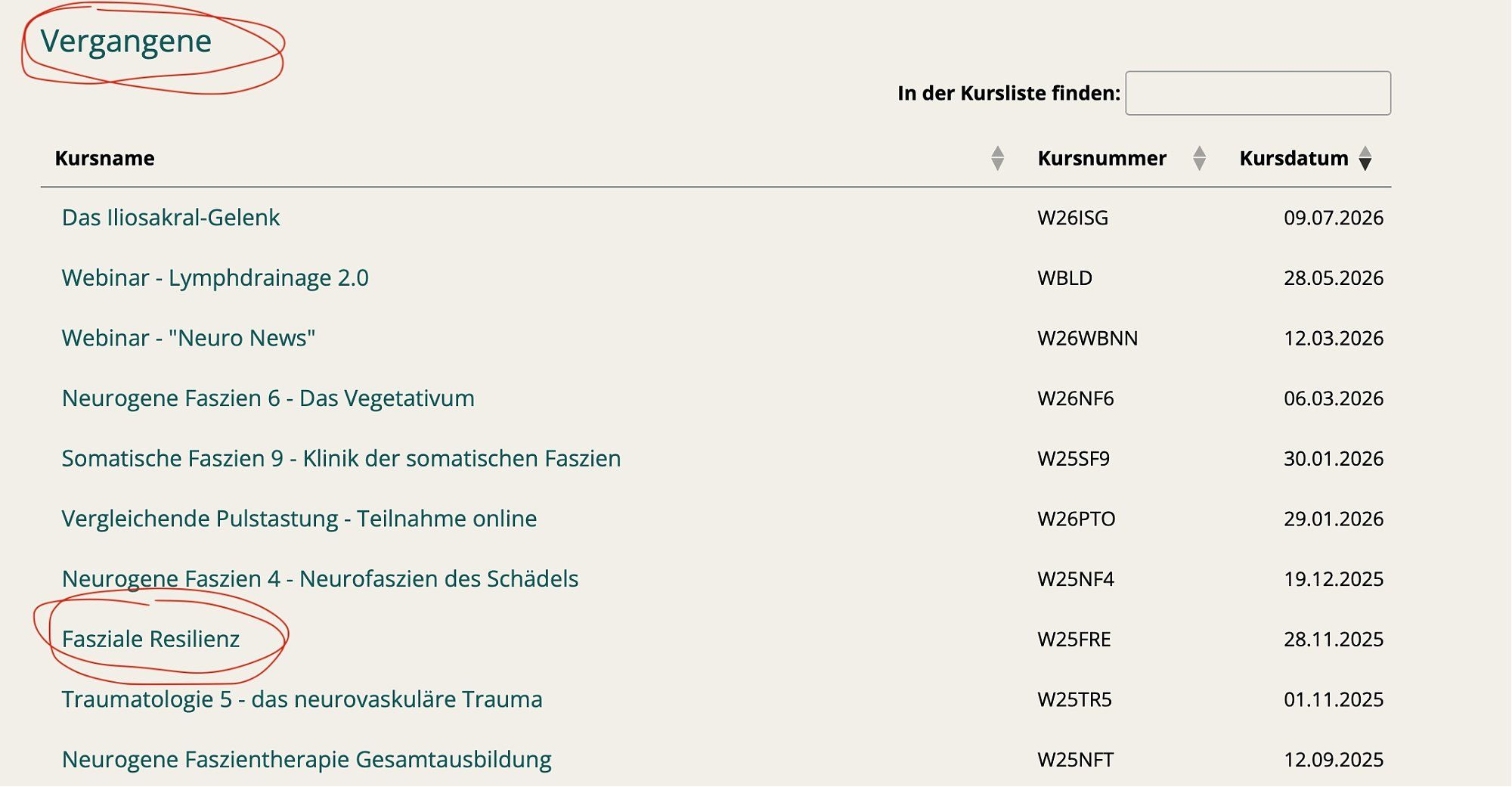Screen dimensions: 1512x787
Task: Click the Kursnummer column header
Action: coord(1102,158)
